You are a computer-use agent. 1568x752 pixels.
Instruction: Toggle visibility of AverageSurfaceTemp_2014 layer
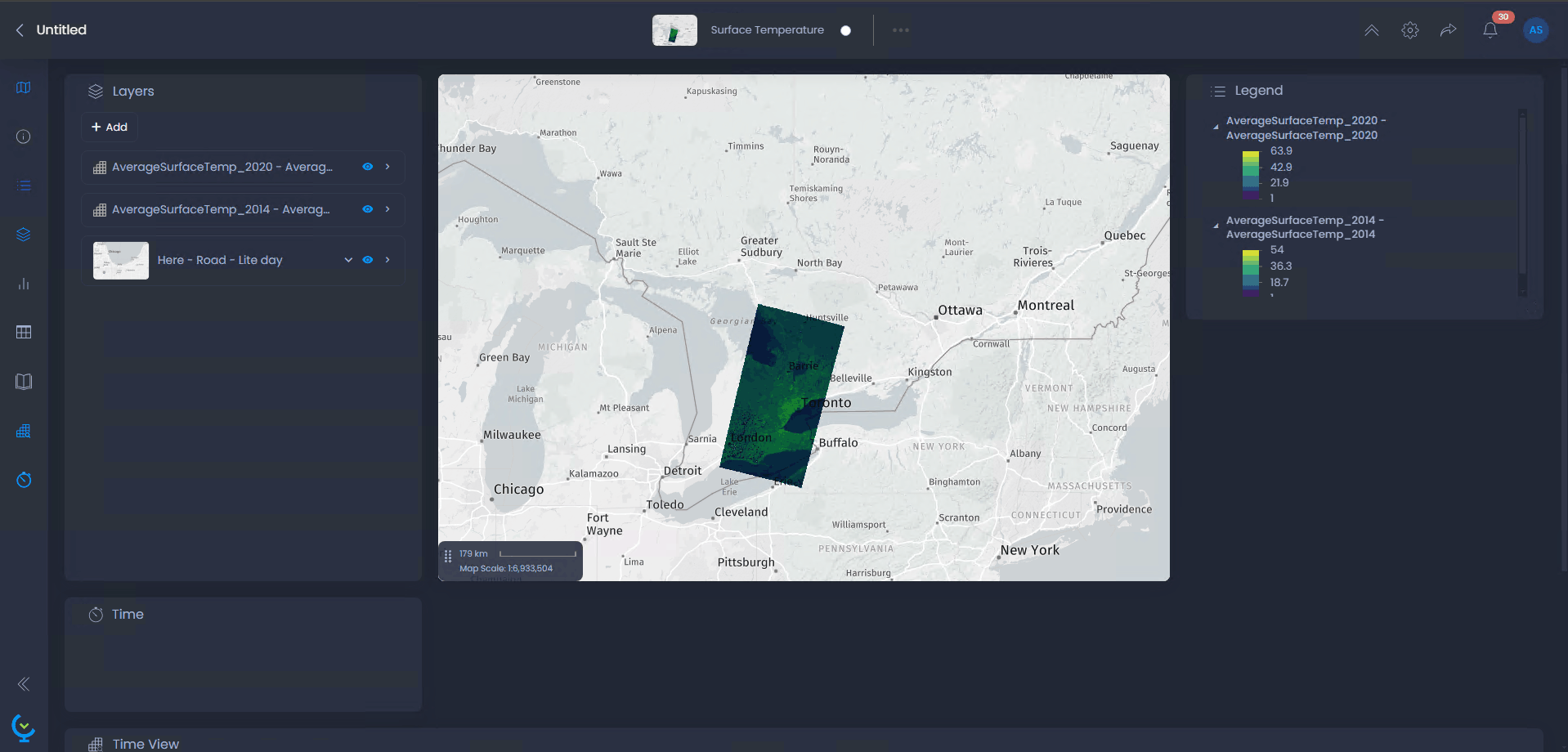tap(368, 209)
